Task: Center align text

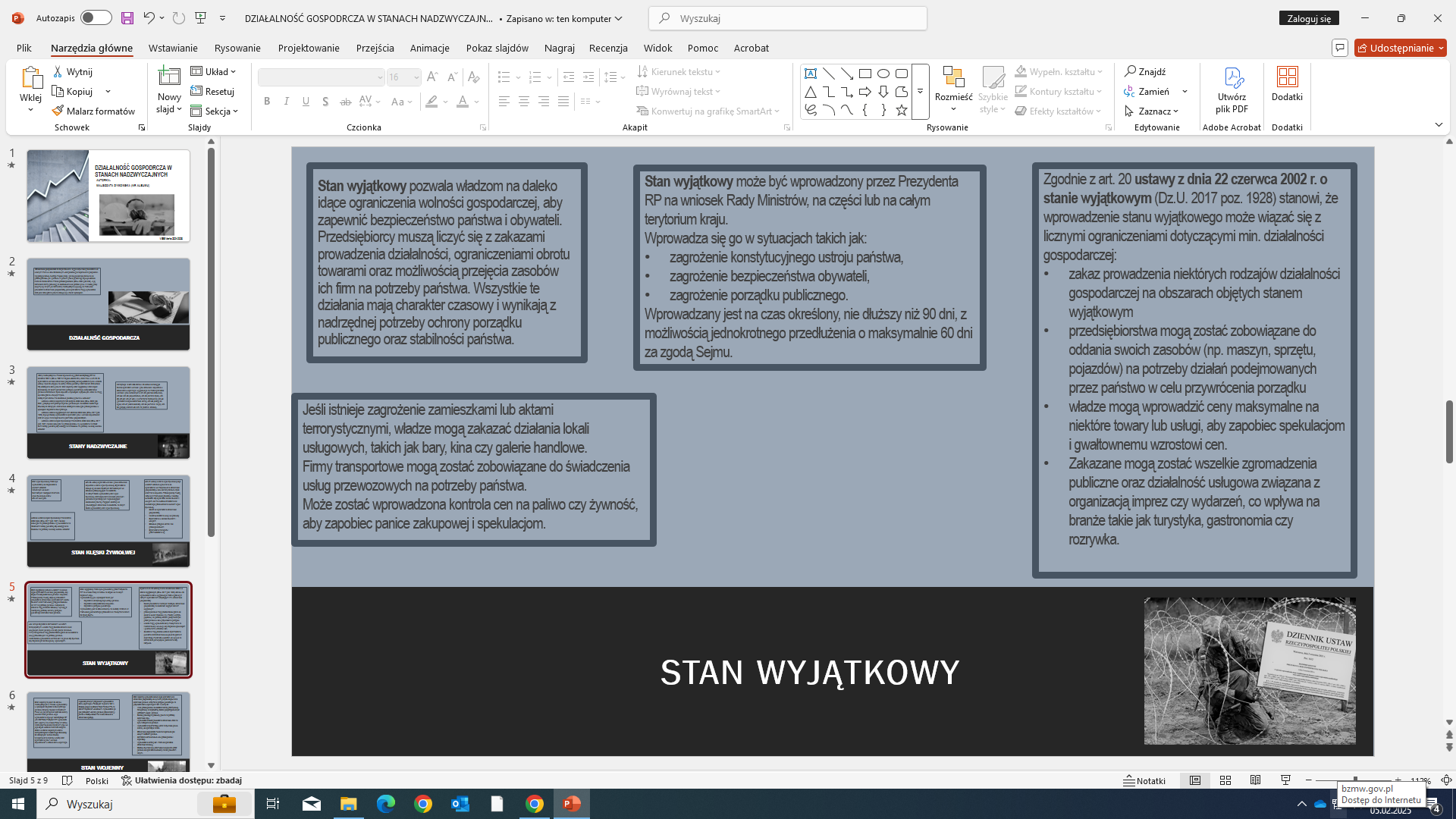Action: (x=524, y=102)
